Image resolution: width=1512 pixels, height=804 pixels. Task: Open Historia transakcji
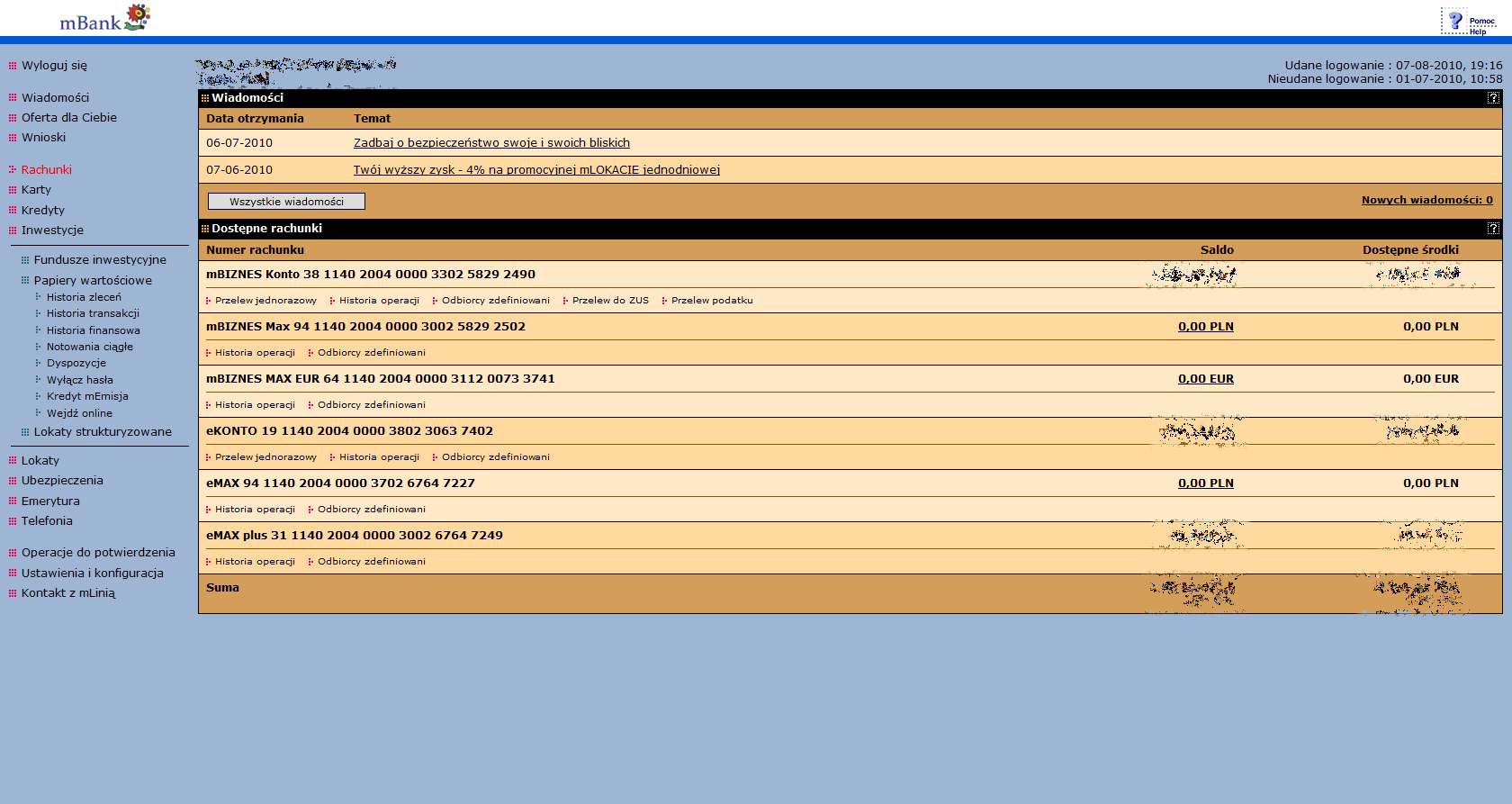pyautogui.click(x=93, y=313)
